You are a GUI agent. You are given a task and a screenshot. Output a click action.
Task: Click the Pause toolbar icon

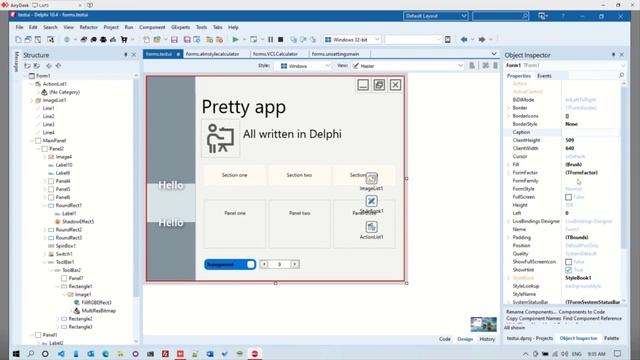coord(271,40)
